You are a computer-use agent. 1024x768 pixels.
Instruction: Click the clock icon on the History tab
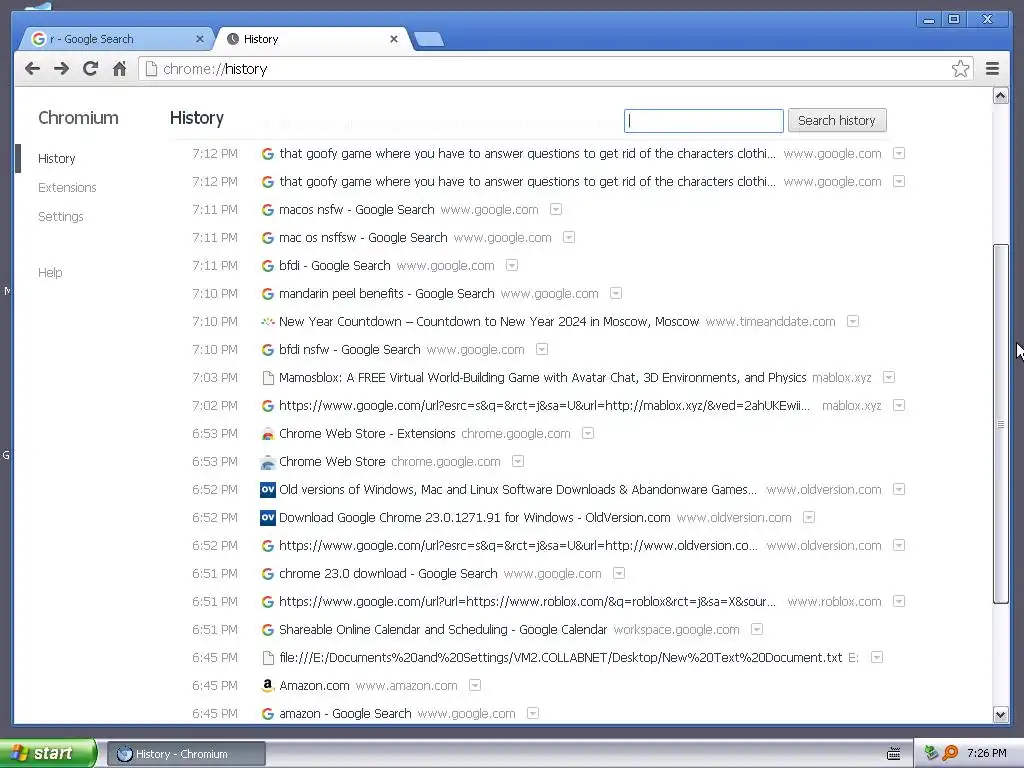coord(232,39)
